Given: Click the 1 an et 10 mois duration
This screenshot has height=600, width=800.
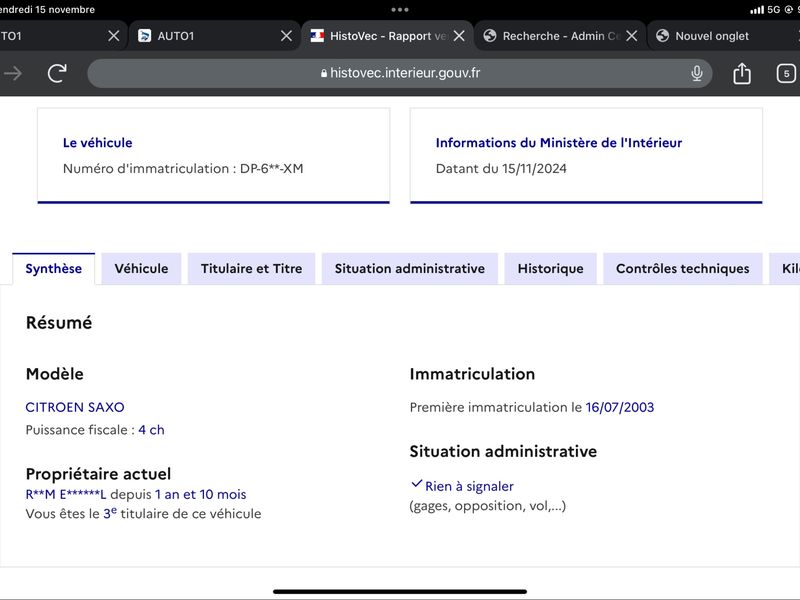Looking at the screenshot, I should (x=201, y=494).
